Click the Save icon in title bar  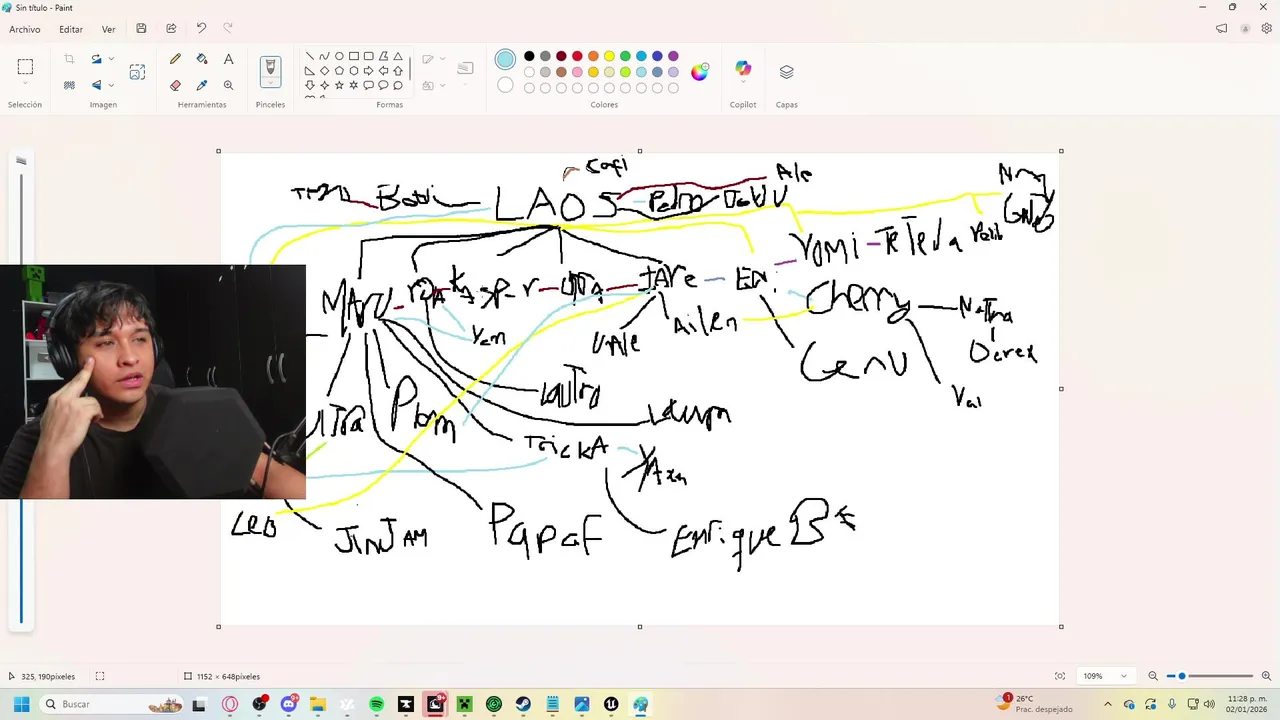141,29
